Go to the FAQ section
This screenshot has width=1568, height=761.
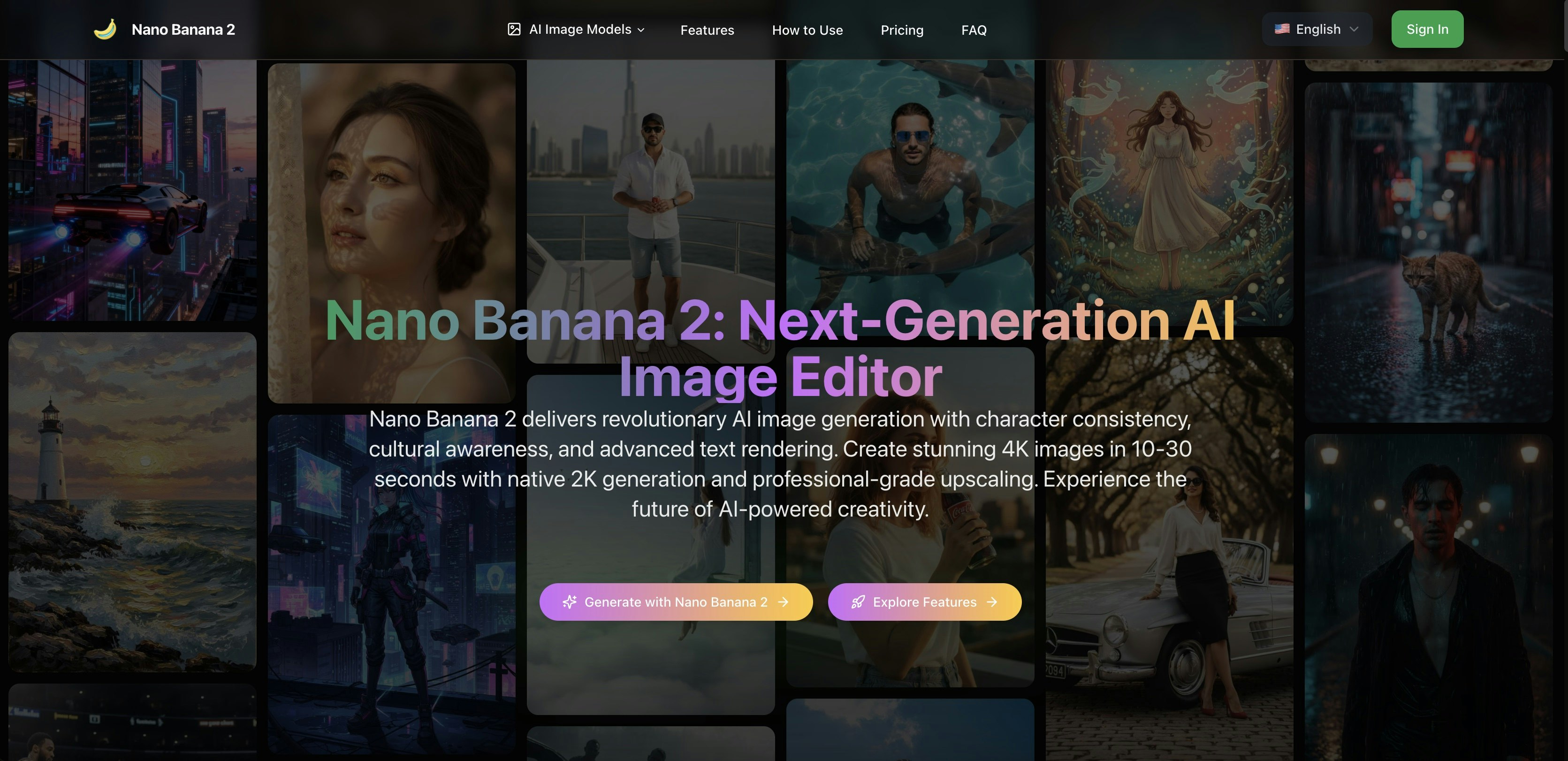[974, 30]
